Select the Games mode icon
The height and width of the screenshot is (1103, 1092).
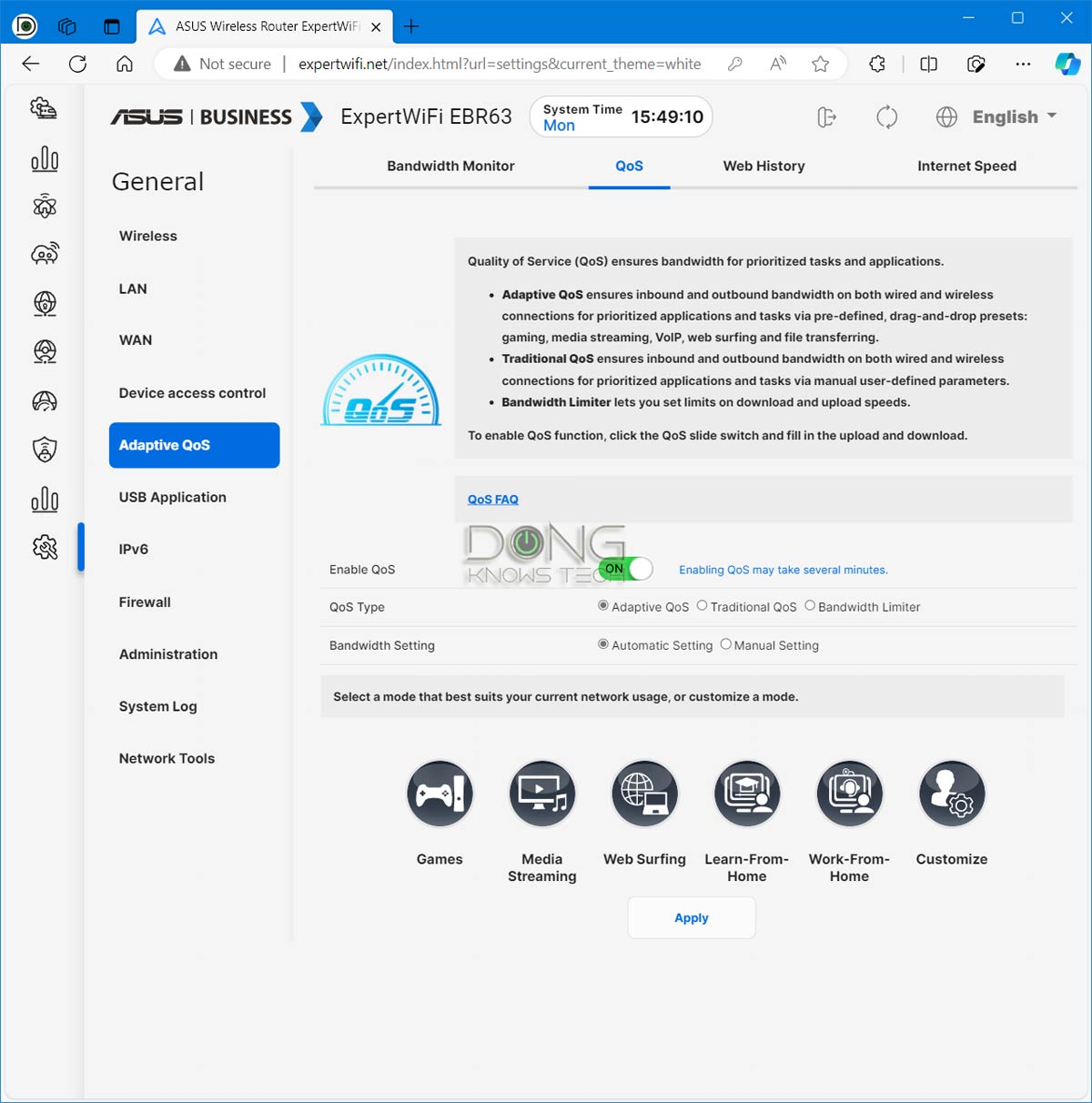(440, 794)
